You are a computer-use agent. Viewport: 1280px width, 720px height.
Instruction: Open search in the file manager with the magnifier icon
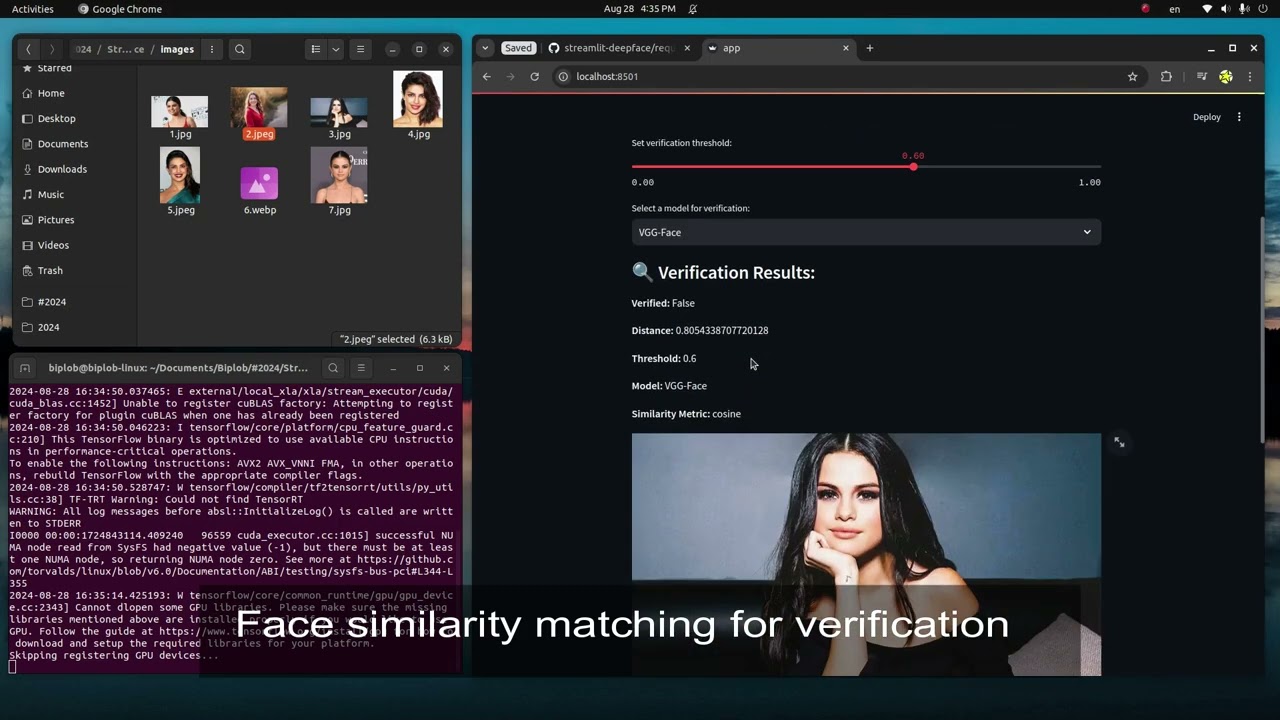point(240,49)
